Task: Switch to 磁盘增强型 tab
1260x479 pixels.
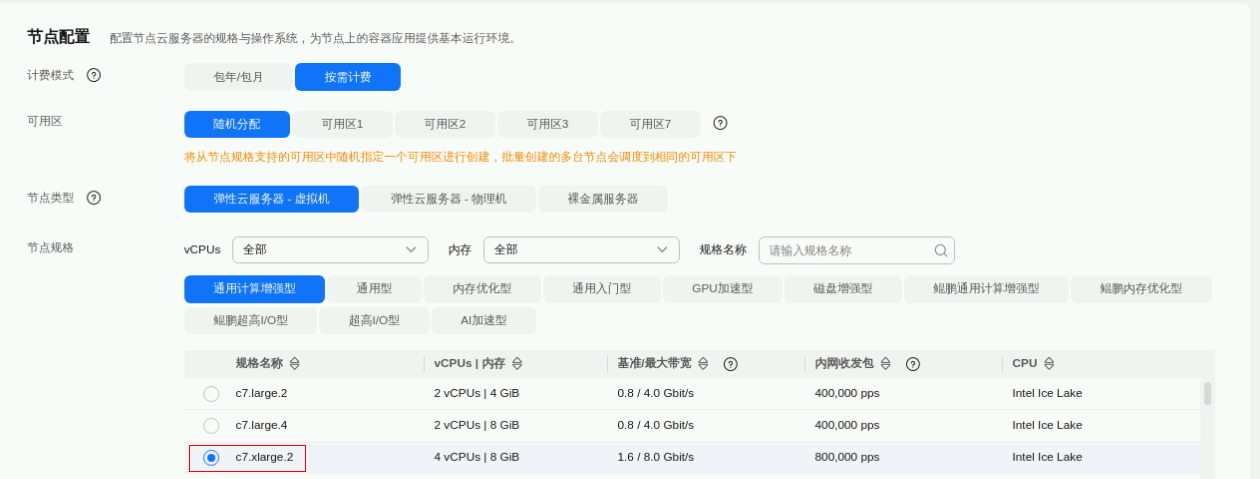Action: coord(843,289)
